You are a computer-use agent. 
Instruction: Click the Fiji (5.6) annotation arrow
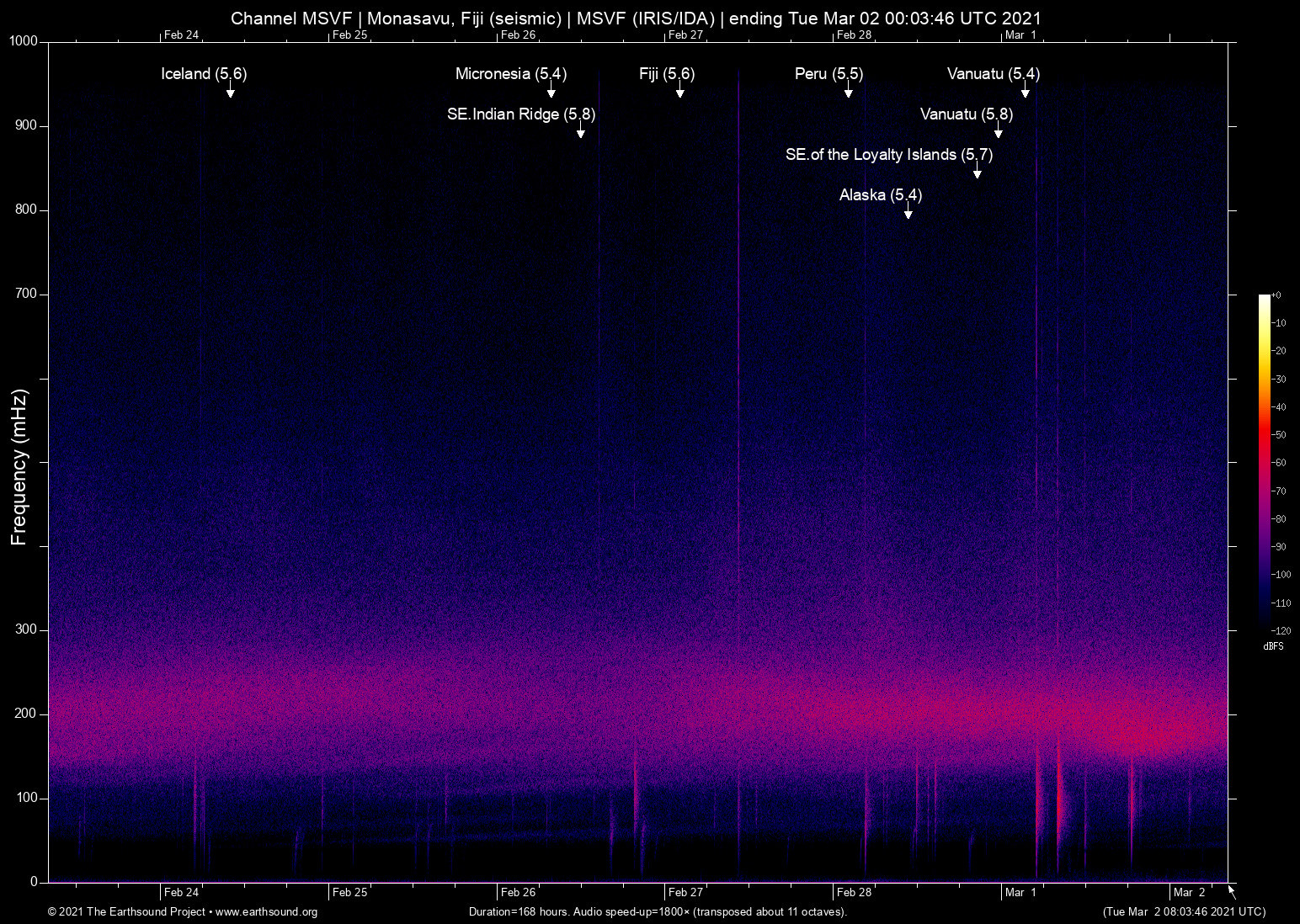(680, 93)
